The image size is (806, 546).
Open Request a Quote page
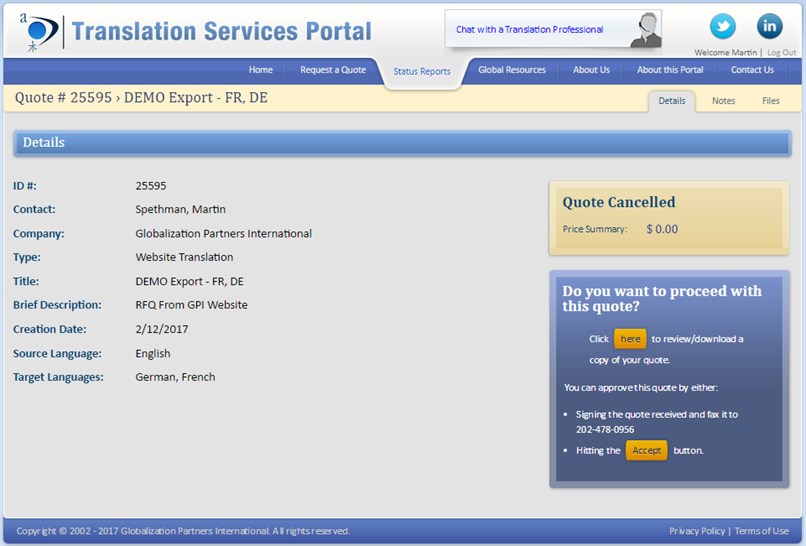click(x=333, y=70)
